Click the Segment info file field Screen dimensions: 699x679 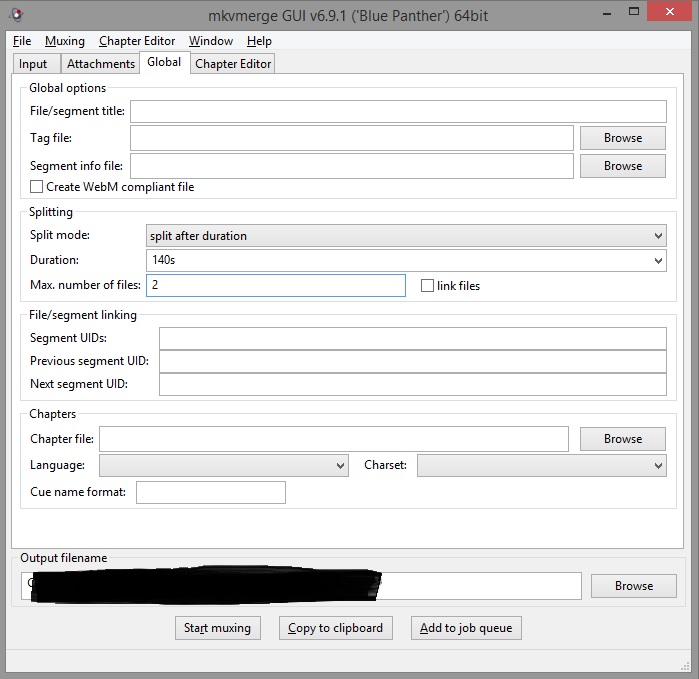click(x=352, y=166)
